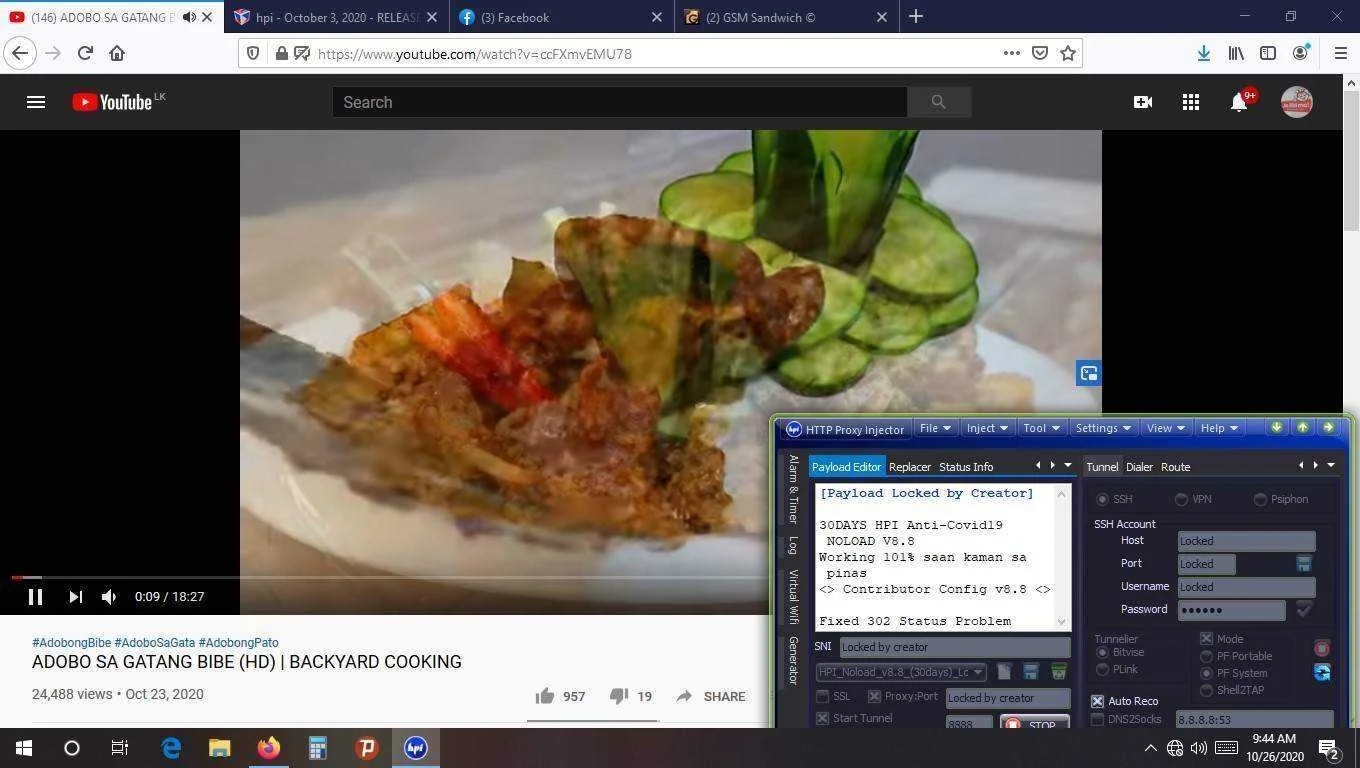Click the red icon beside Mode options
This screenshot has height=768, width=1360.
coord(1321,648)
